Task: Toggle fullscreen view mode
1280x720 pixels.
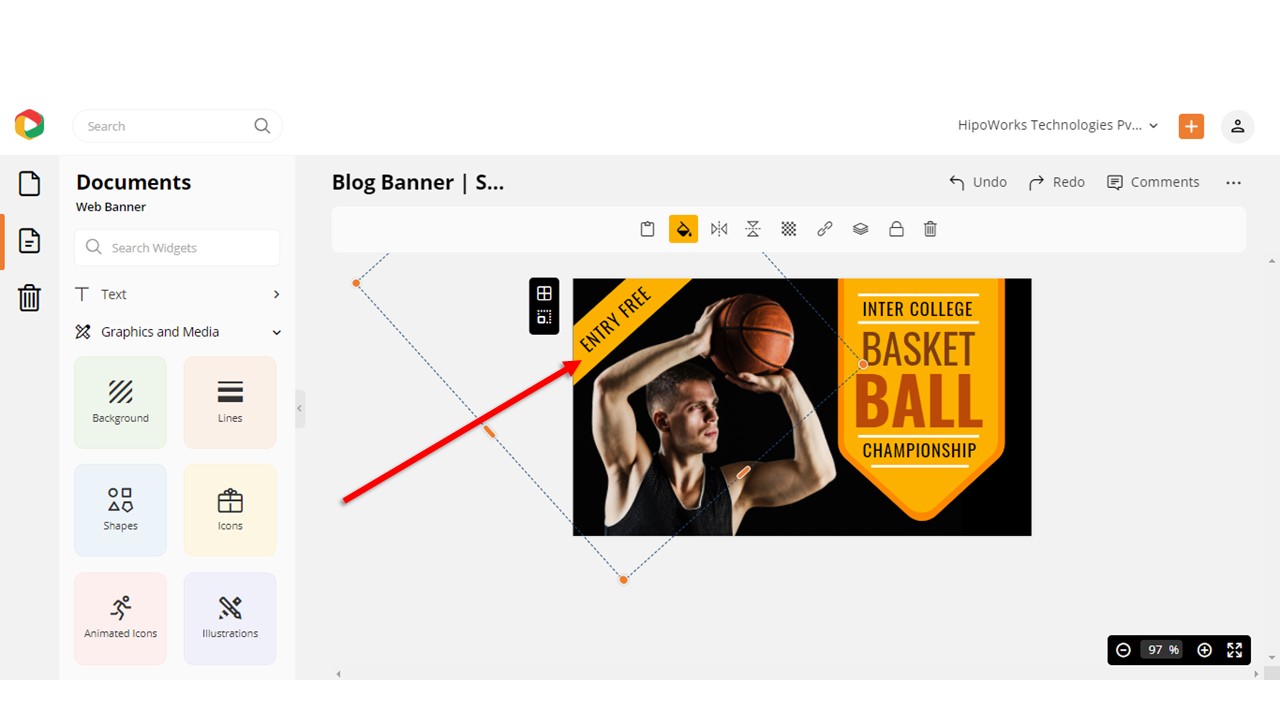Action: [1234, 650]
